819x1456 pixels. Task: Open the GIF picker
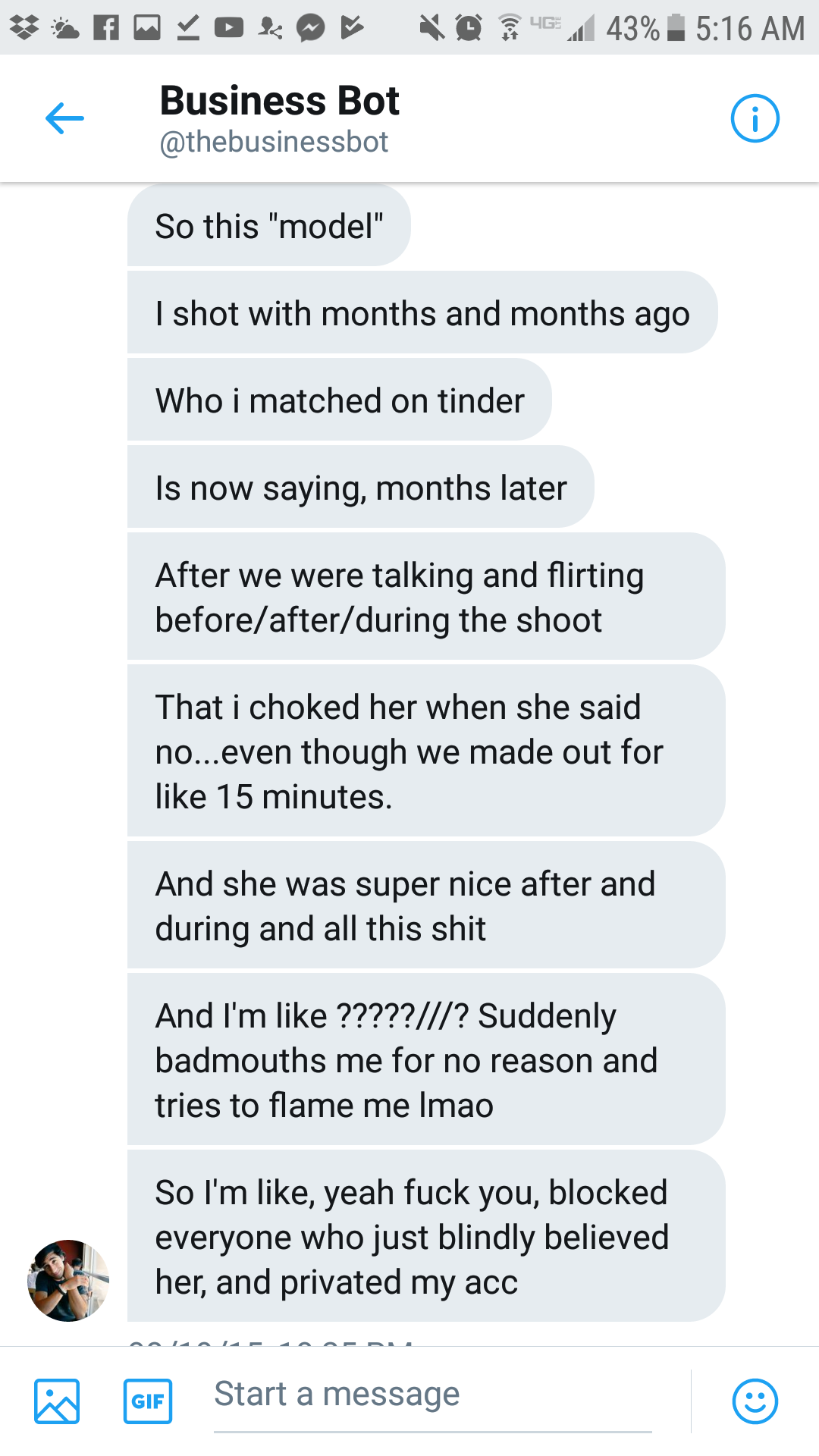pyautogui.click(x=148, y=1401)
